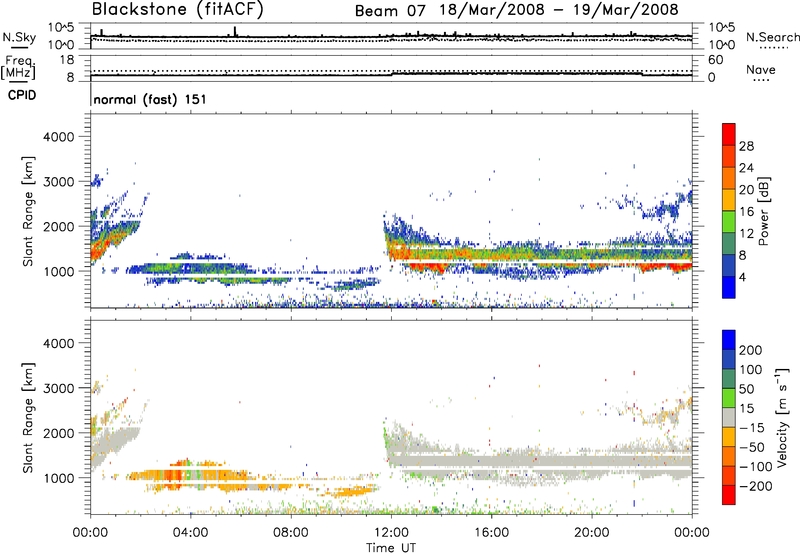The image size is (800, 554).
Task: Click the "18" frequency tick label
Action: pos(67,60)
